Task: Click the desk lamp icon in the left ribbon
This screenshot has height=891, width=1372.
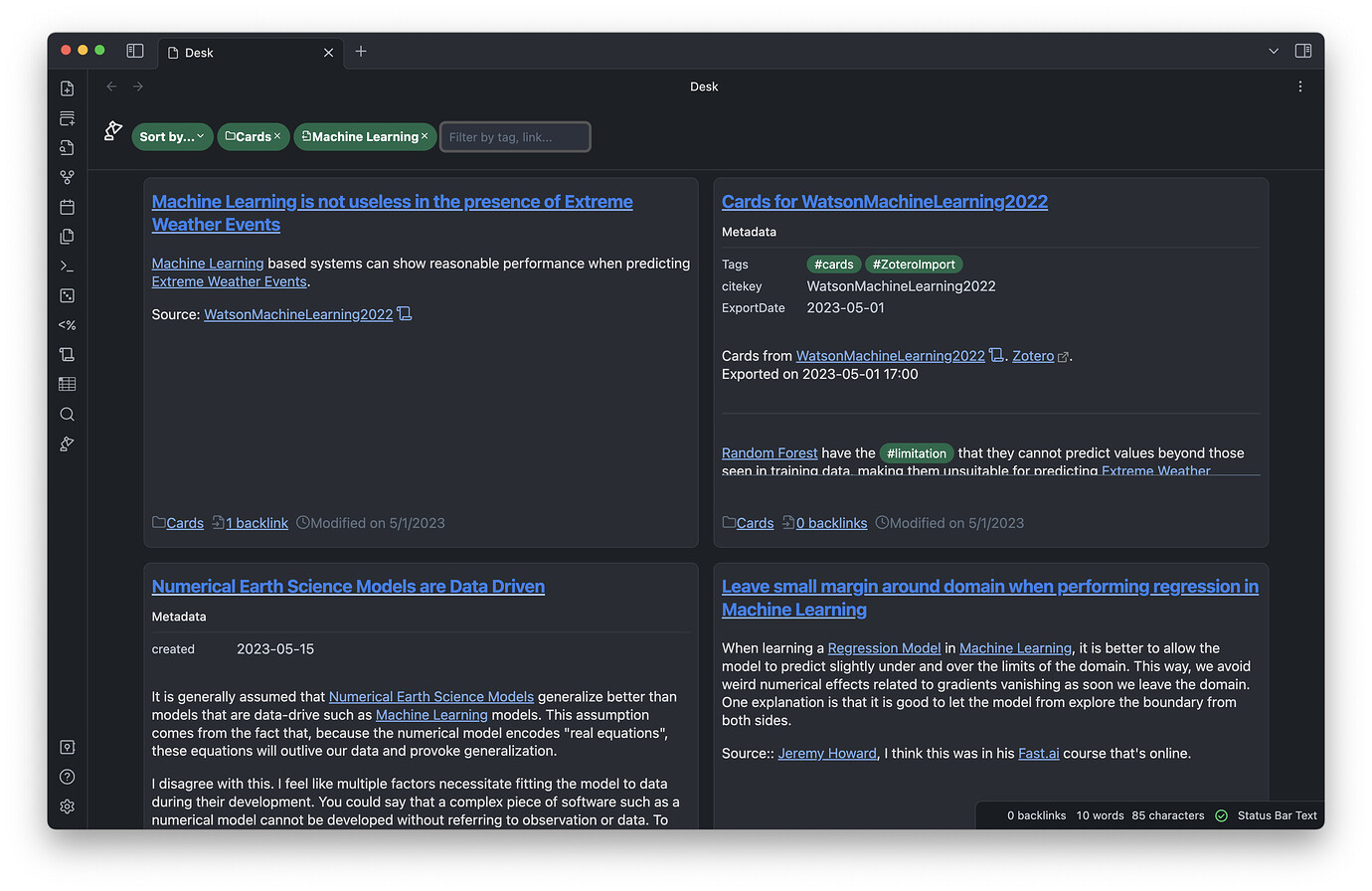Action: pos(67,444)
